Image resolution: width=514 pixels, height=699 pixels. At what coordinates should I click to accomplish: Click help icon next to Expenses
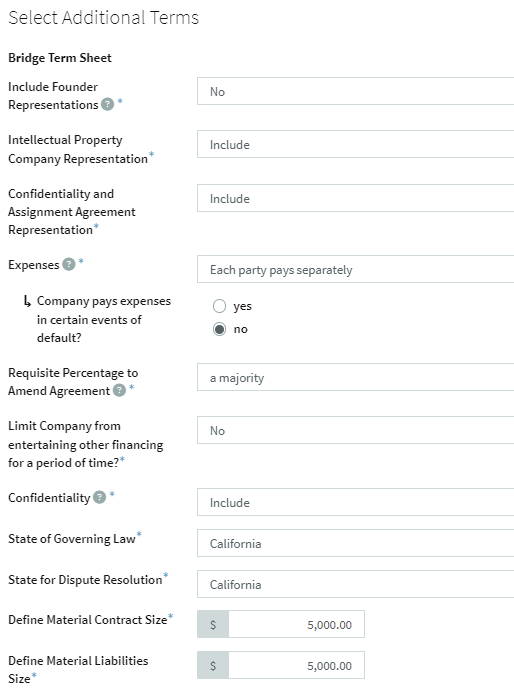point(69,264)
